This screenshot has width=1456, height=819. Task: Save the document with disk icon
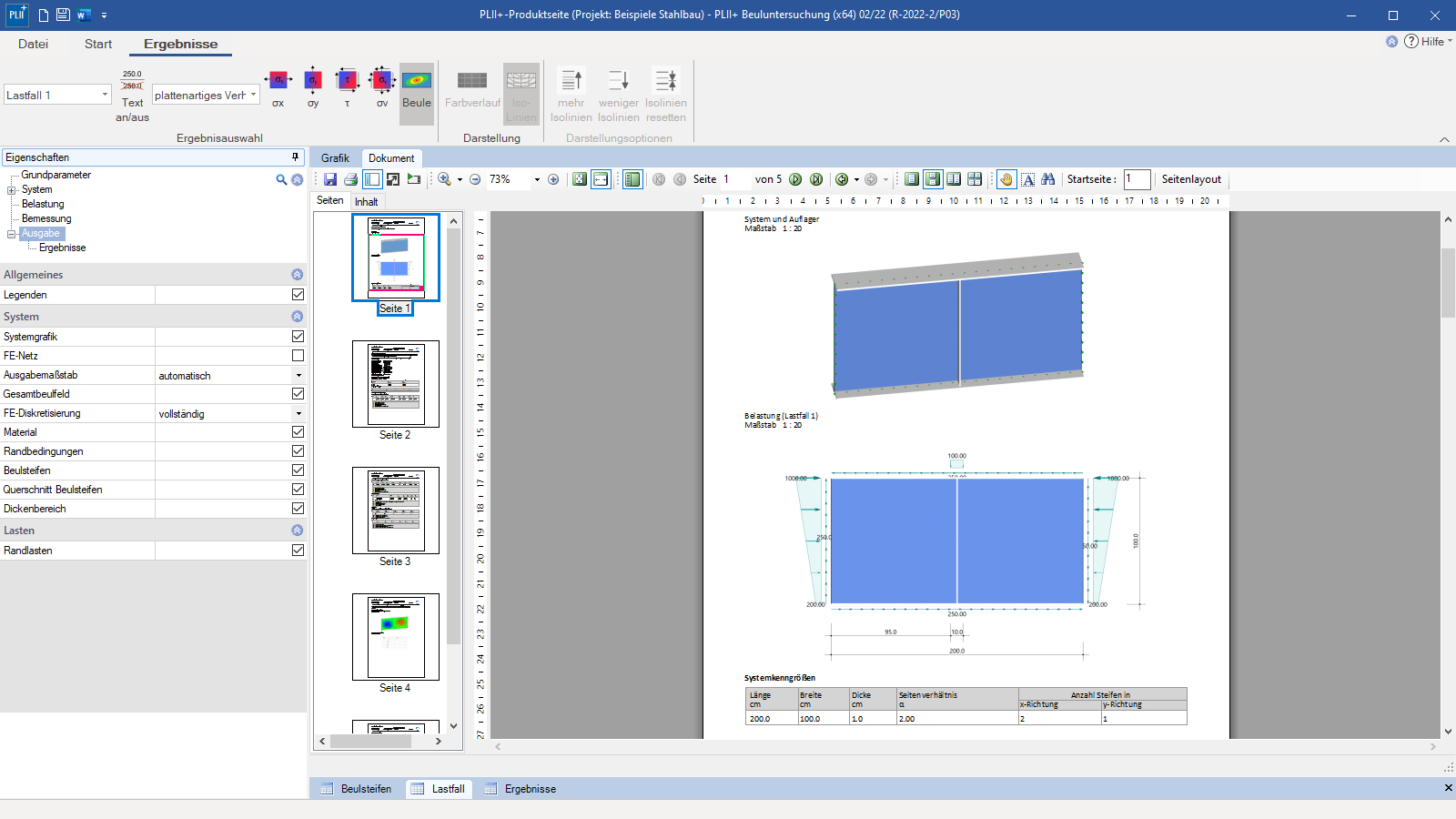click(330, 179)
